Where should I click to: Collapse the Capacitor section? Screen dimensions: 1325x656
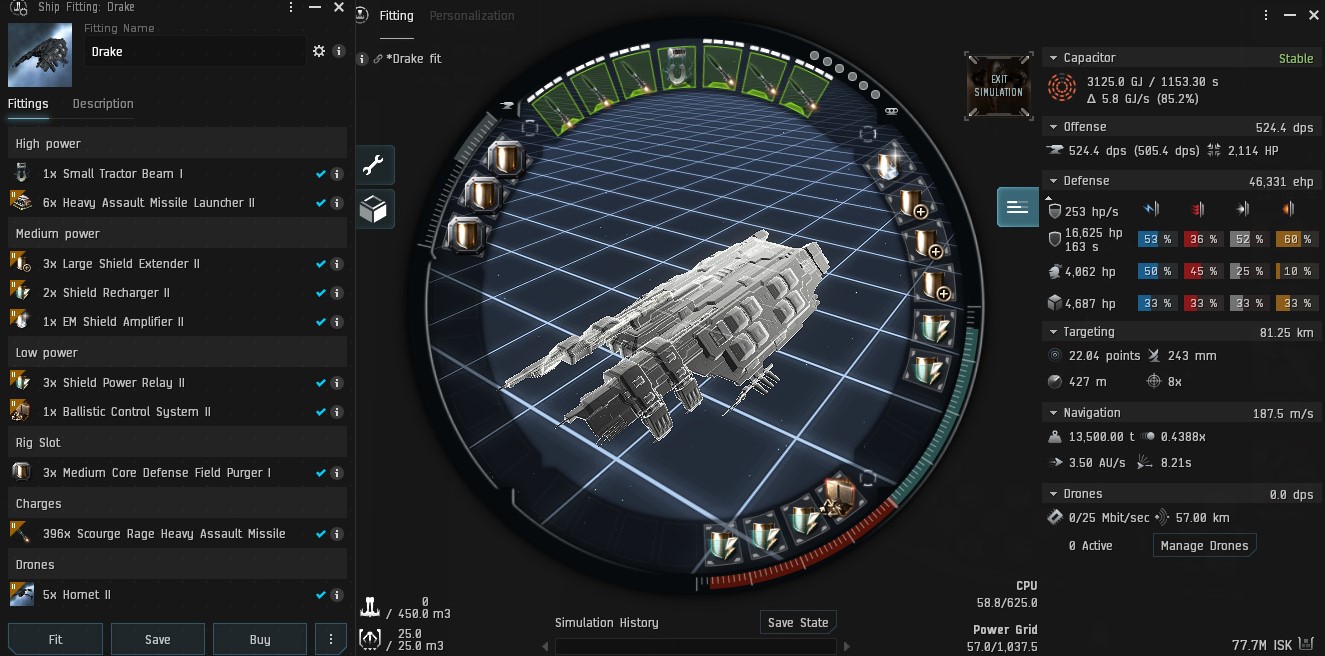click(1052, 58)
